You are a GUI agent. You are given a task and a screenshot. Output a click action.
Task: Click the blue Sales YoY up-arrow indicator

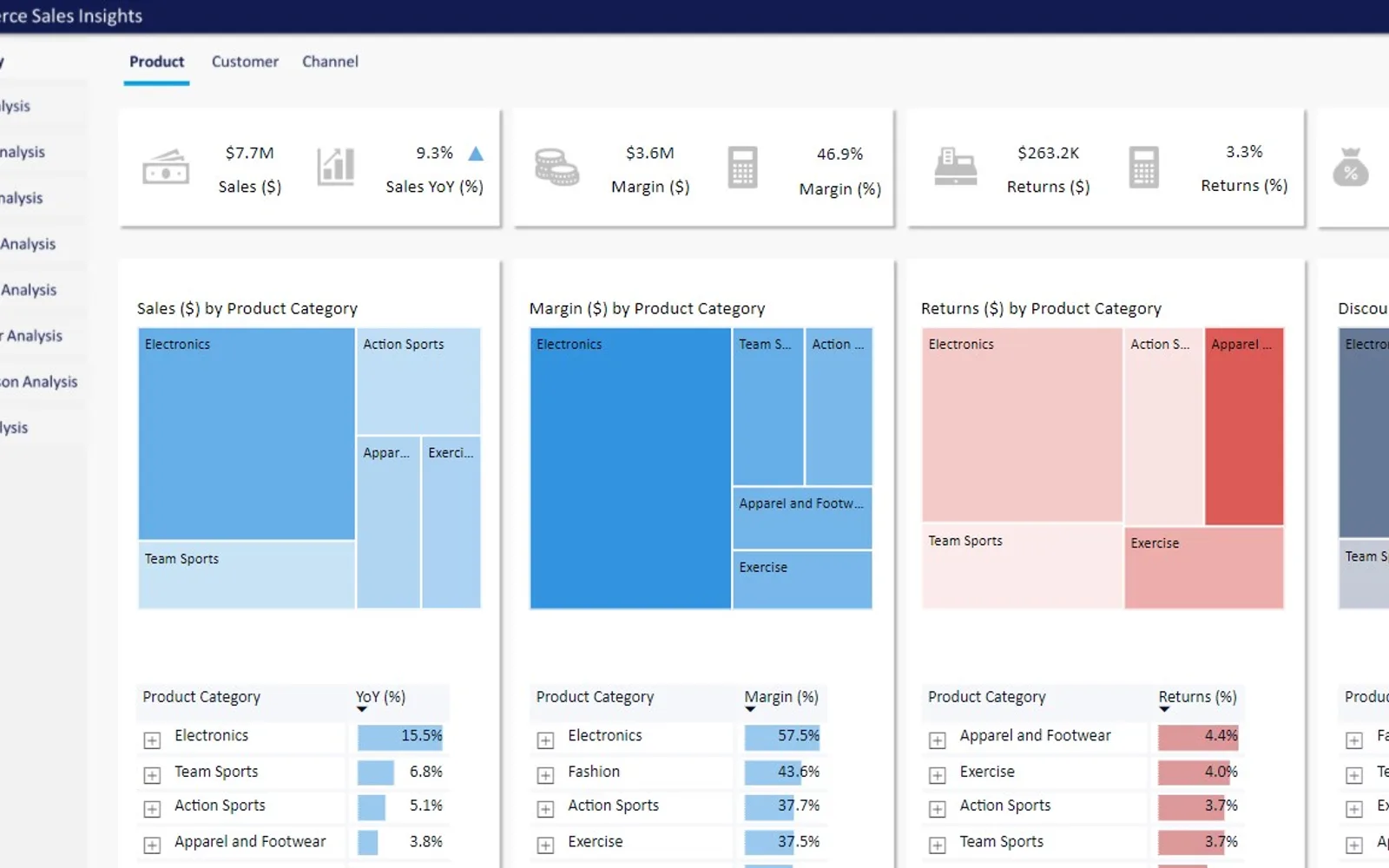click(476, 154)
